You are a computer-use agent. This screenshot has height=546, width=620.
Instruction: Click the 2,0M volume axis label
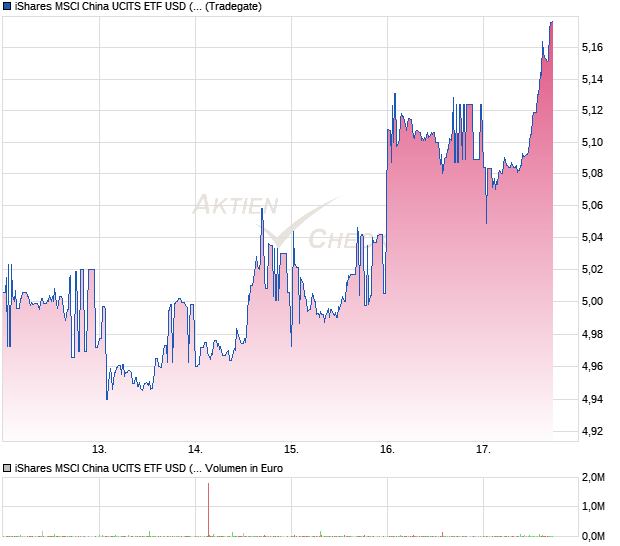593,478
